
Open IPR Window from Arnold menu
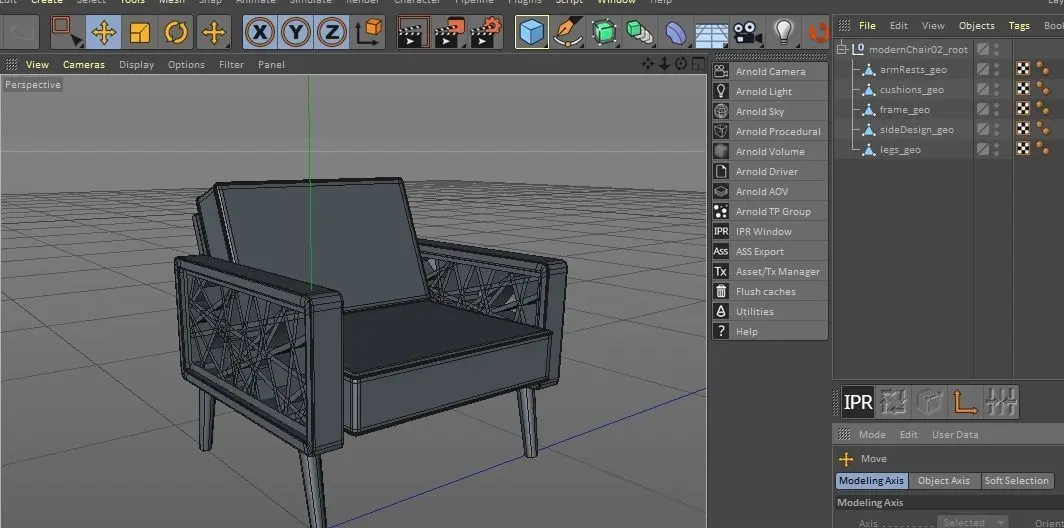[770, 231]
